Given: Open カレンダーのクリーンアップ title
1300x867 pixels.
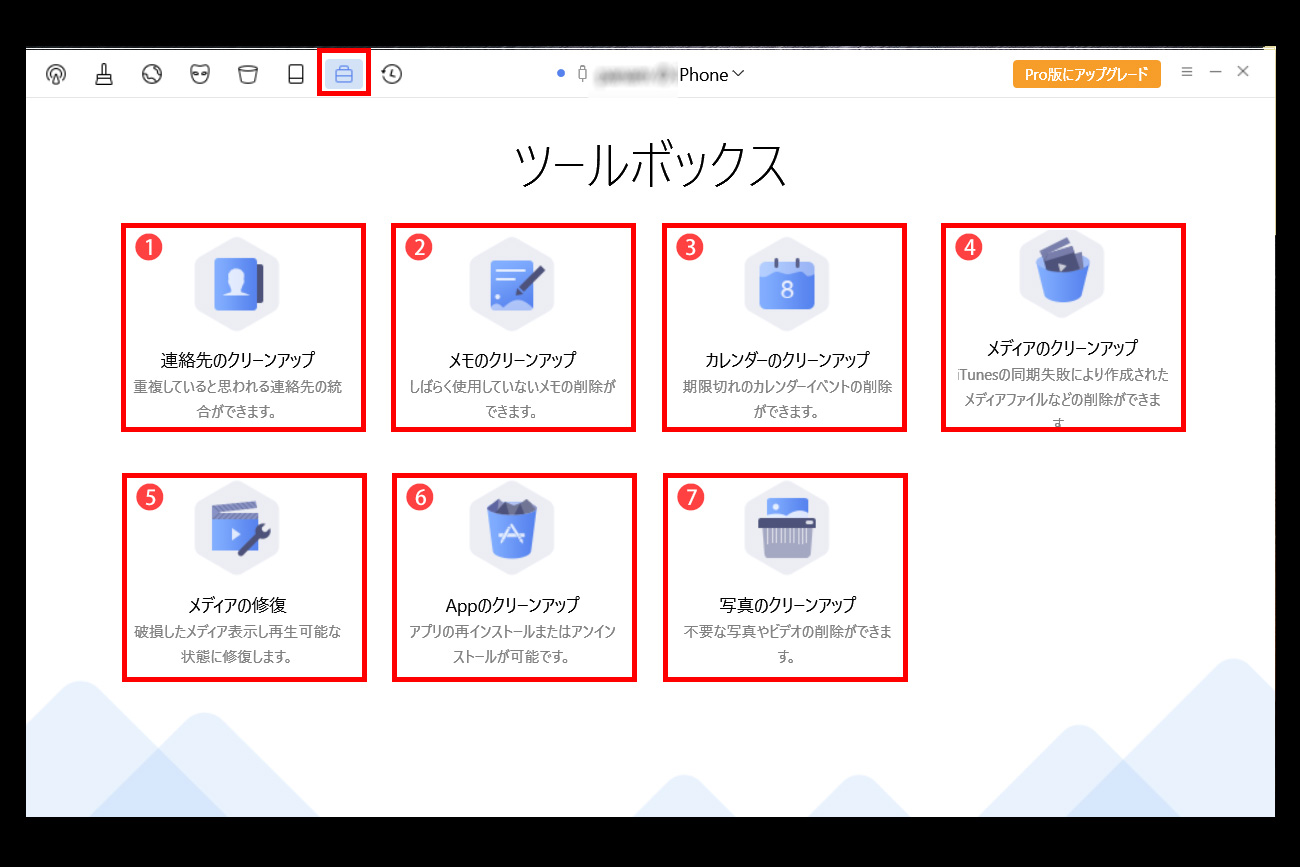Looking at the screenshot, I should (787, 359).
